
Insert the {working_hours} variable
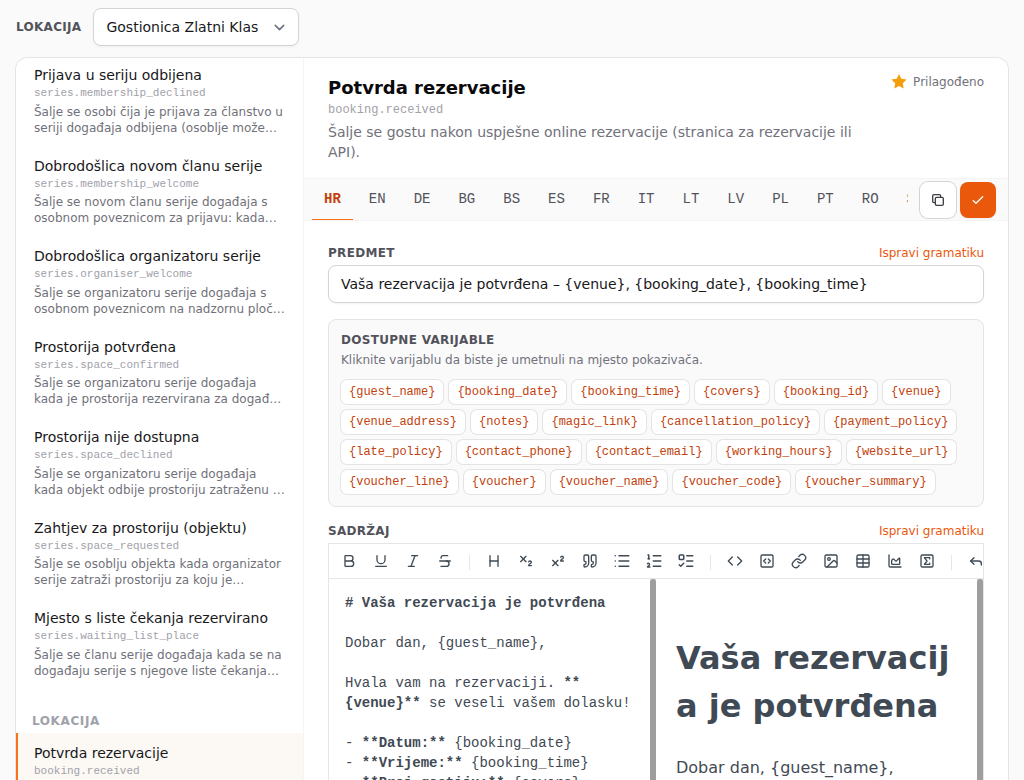[x=778, y=451]
